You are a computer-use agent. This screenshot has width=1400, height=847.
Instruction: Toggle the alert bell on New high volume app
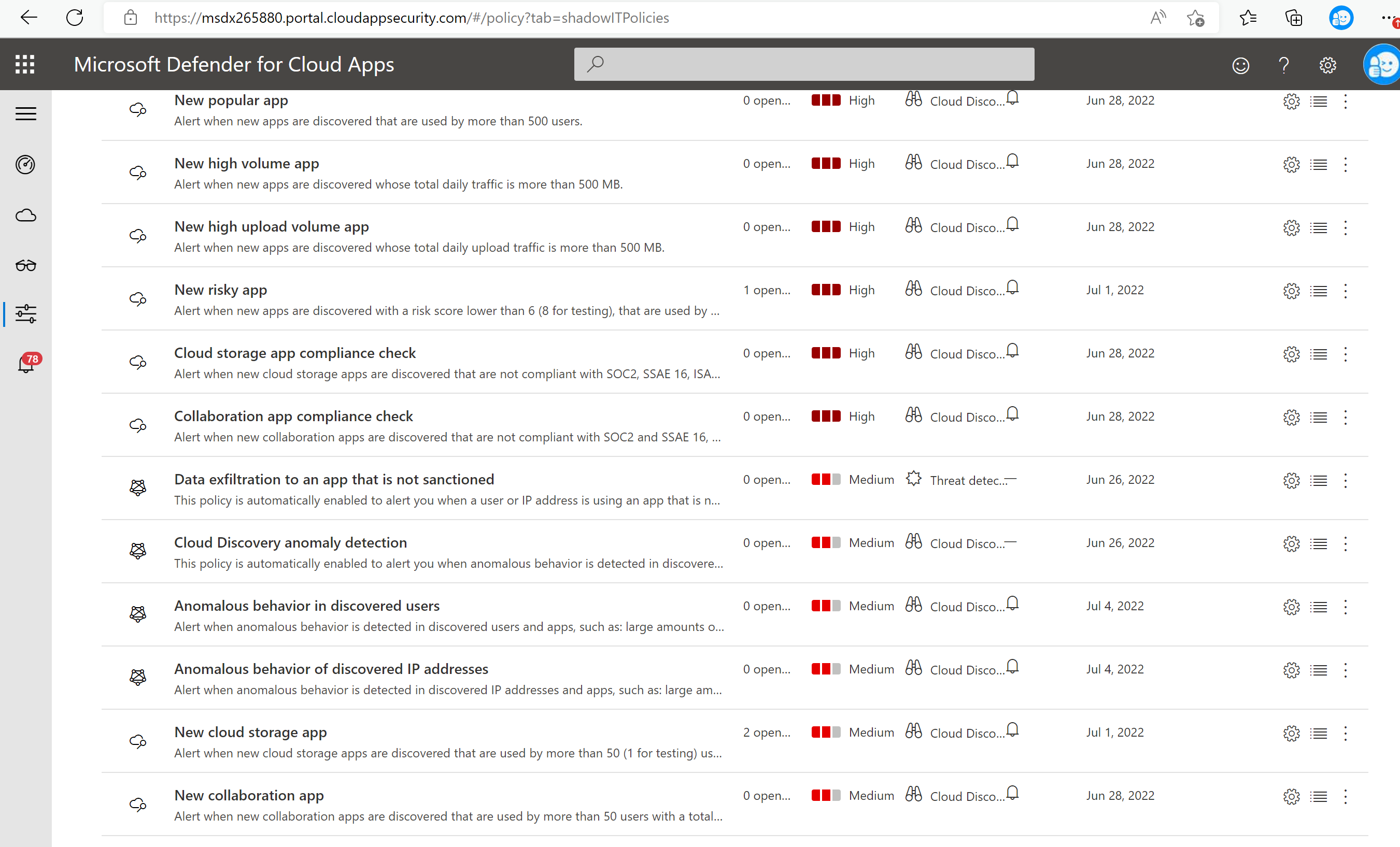pyautogui.click(x=1012, y=160)
